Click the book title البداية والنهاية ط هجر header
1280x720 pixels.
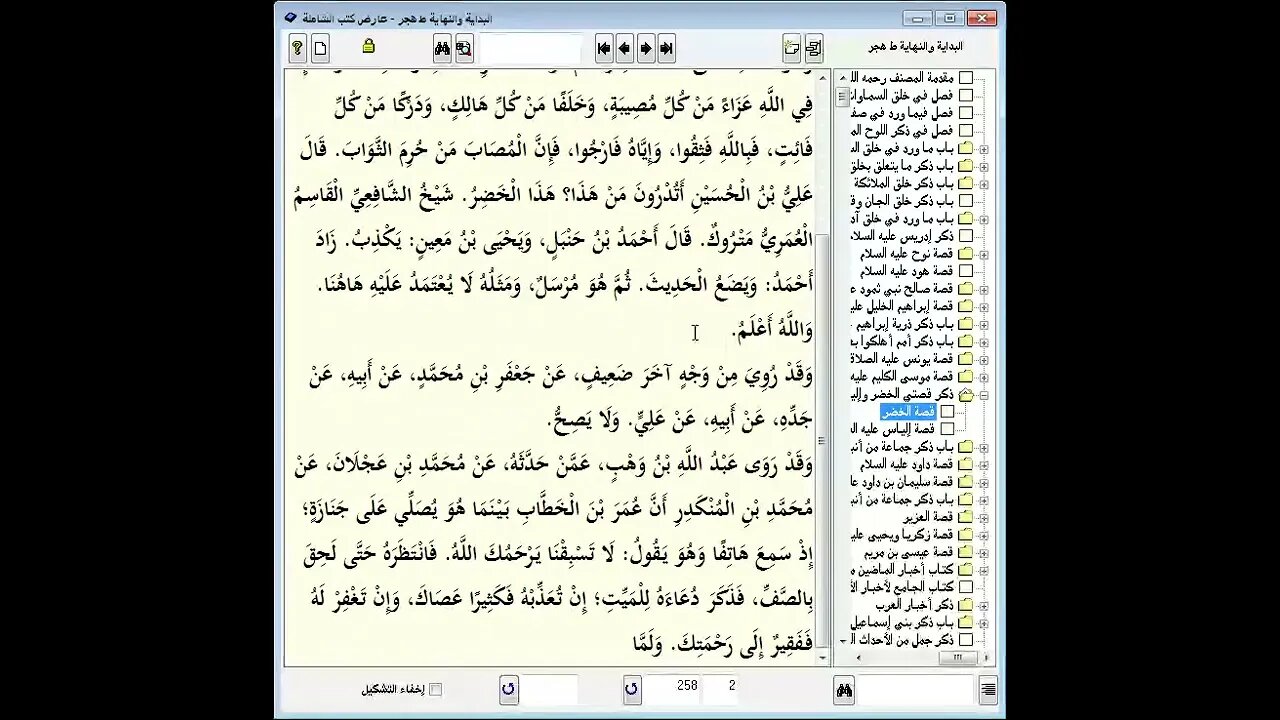[x=915, y=47]
